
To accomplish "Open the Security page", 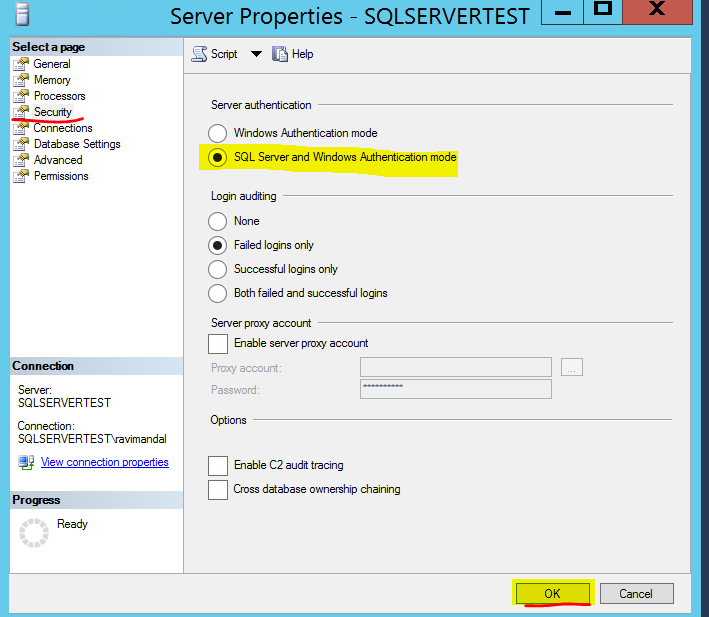I will pyautogui.click(x=52, y=112).
